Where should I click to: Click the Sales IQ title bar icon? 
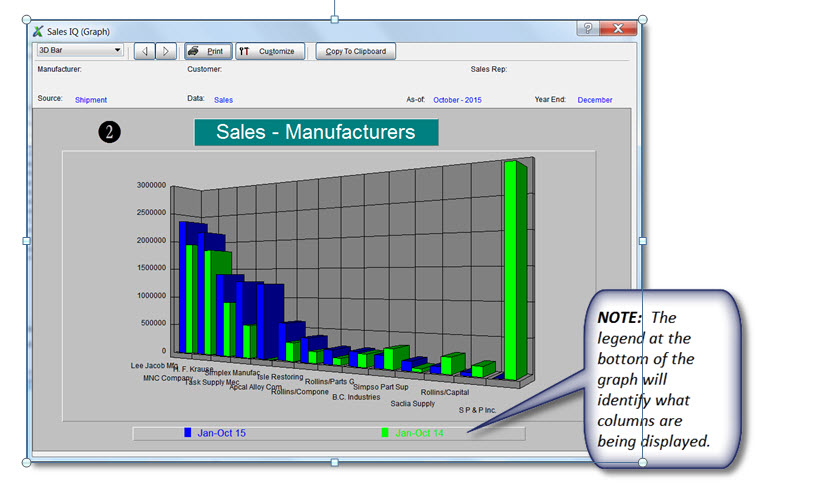[38, 31]
